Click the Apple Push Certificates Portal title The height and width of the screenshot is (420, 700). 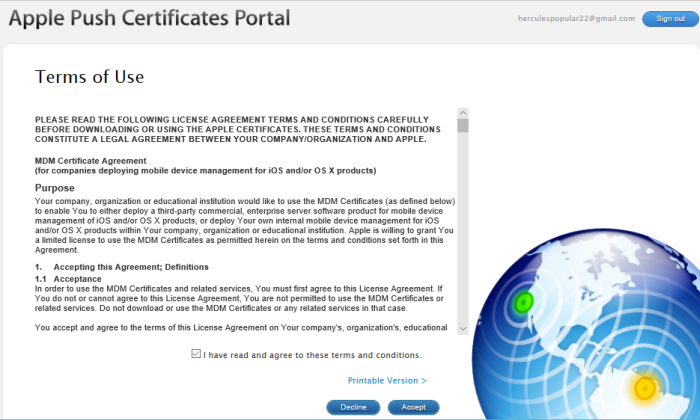tap(149, 18)
